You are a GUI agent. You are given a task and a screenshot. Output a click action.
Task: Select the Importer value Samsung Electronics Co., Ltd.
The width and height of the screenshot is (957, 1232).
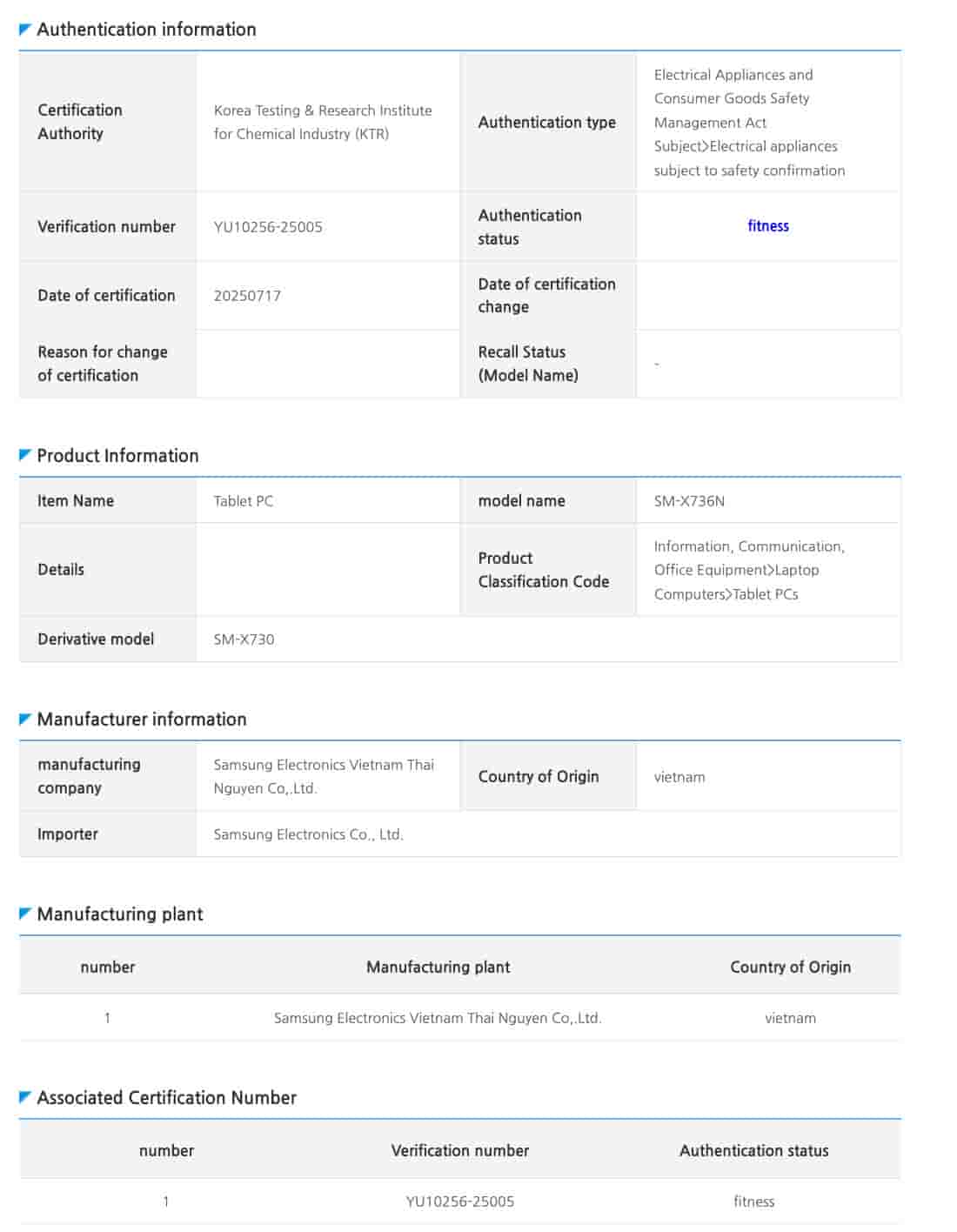tap(308, 834)
